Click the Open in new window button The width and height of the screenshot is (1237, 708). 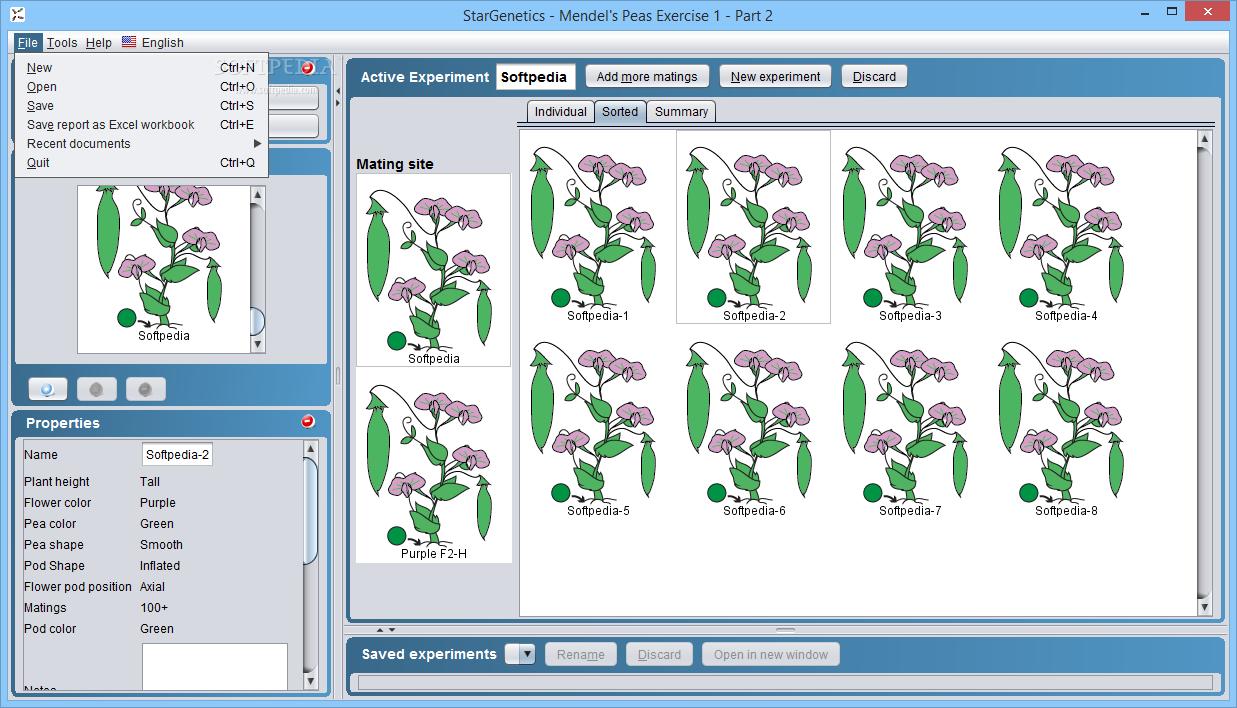click(771, 654)
